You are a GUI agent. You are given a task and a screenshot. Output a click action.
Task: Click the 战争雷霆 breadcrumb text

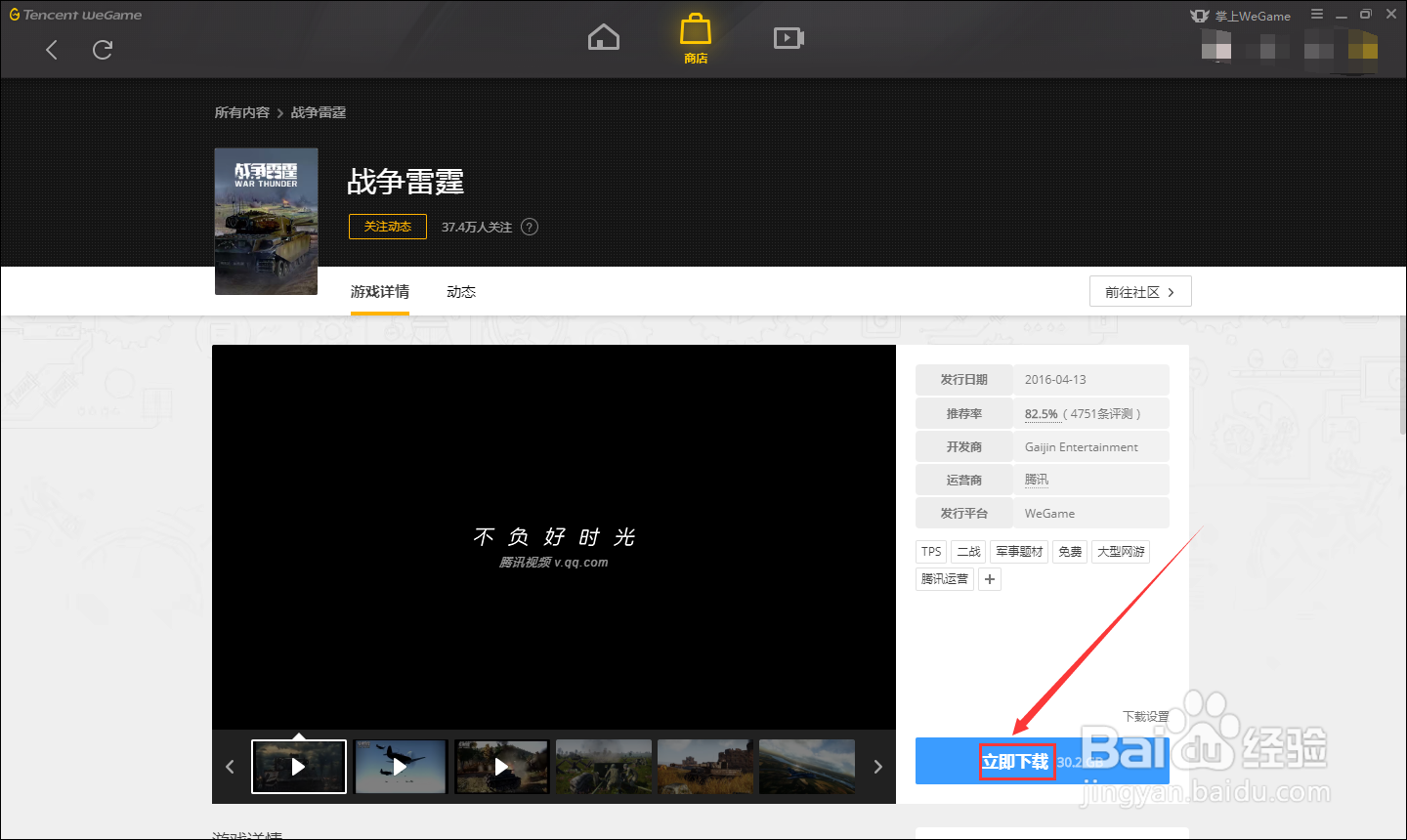[x=319, y=112]
